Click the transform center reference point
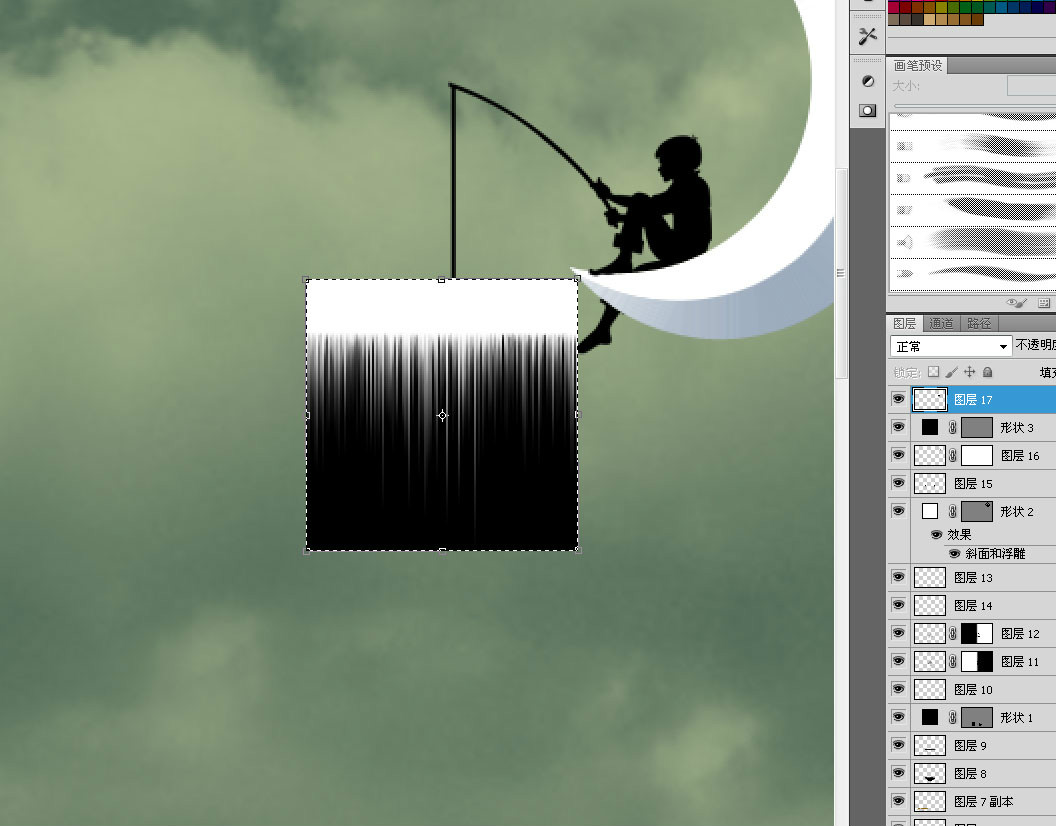 click(442, 416)
